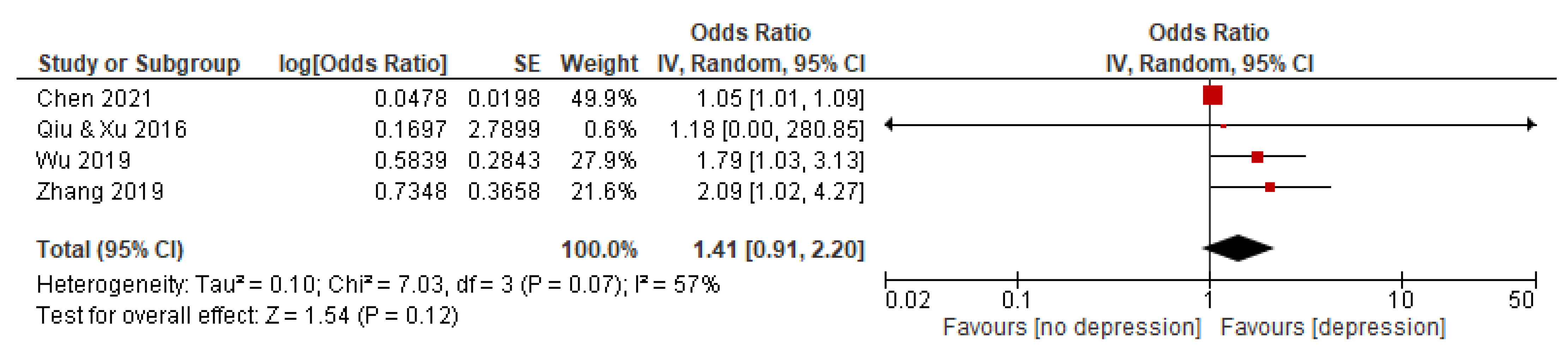Click the Chen 2021 study label
The height and width of the screenshot is (353, 1568).
94,98
